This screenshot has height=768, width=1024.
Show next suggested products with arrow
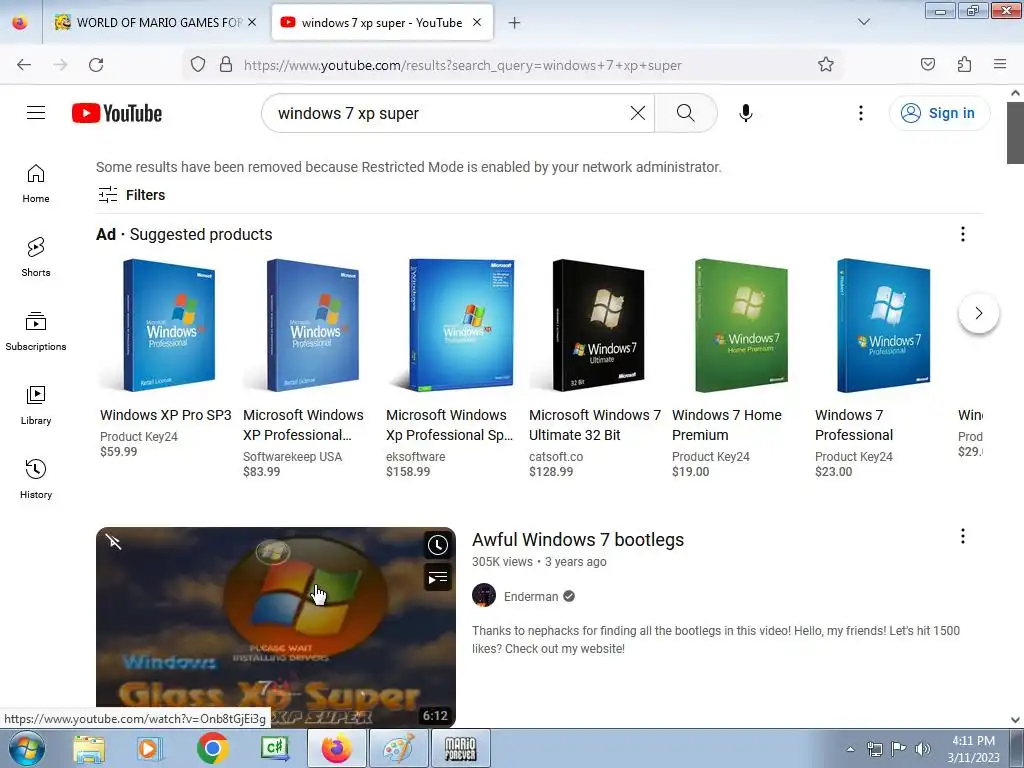tap(978, 313)
